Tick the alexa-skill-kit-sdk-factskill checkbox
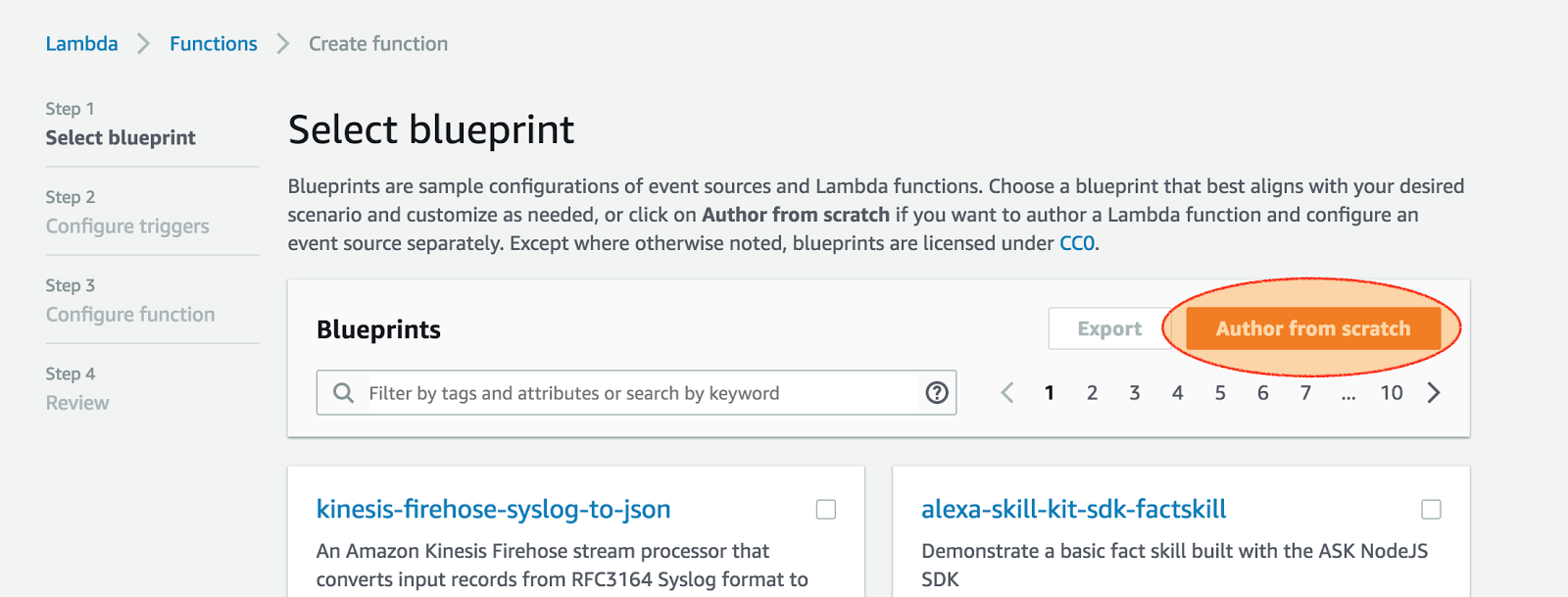The image size is (1568, 597). click(1431, 510)
